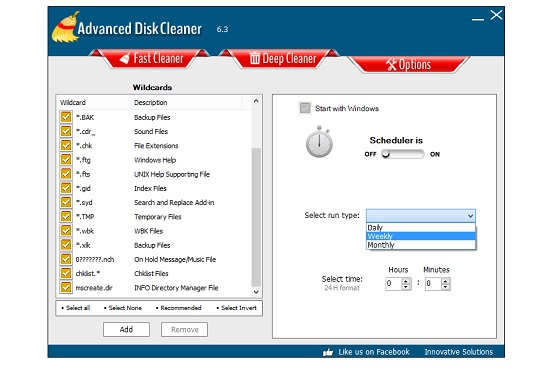Collapse the Select run type dropdown
Screen dimensions: 550x370
470,216
